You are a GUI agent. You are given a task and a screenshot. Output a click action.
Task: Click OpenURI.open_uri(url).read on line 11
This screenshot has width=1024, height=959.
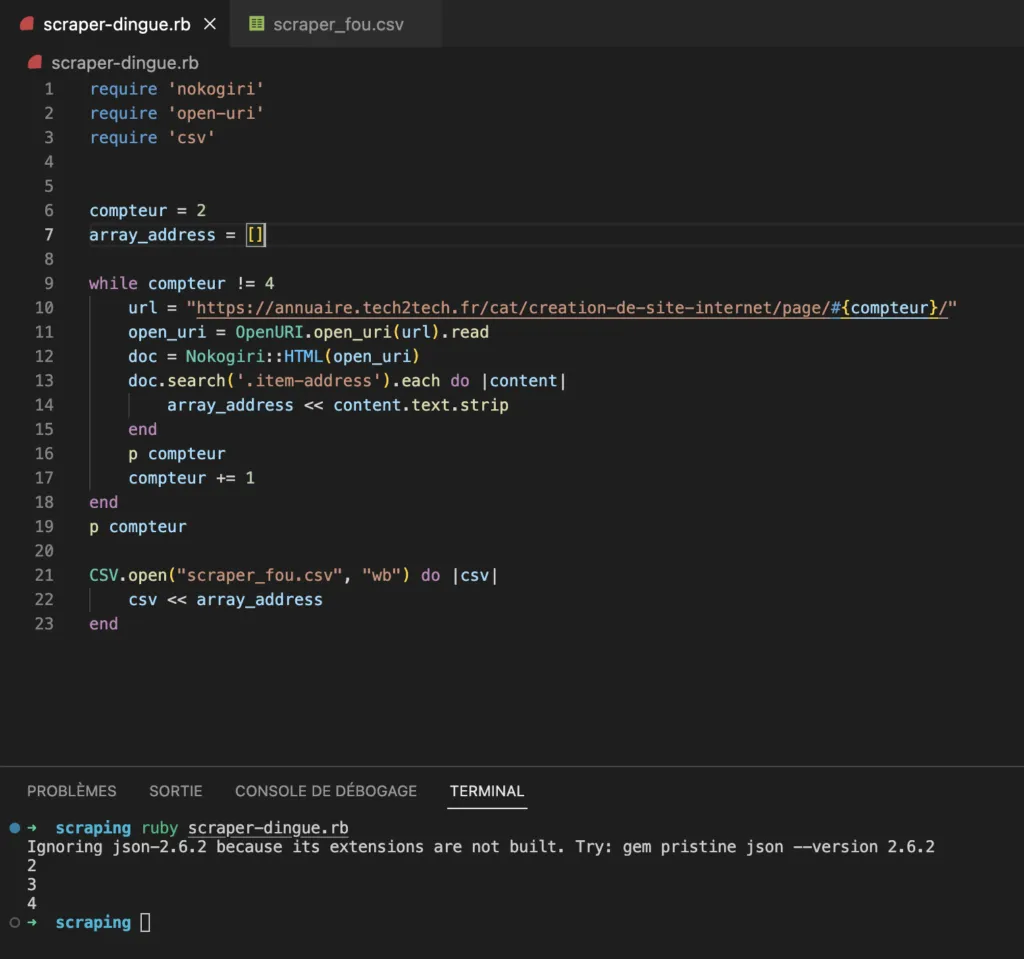pos(362,332)
